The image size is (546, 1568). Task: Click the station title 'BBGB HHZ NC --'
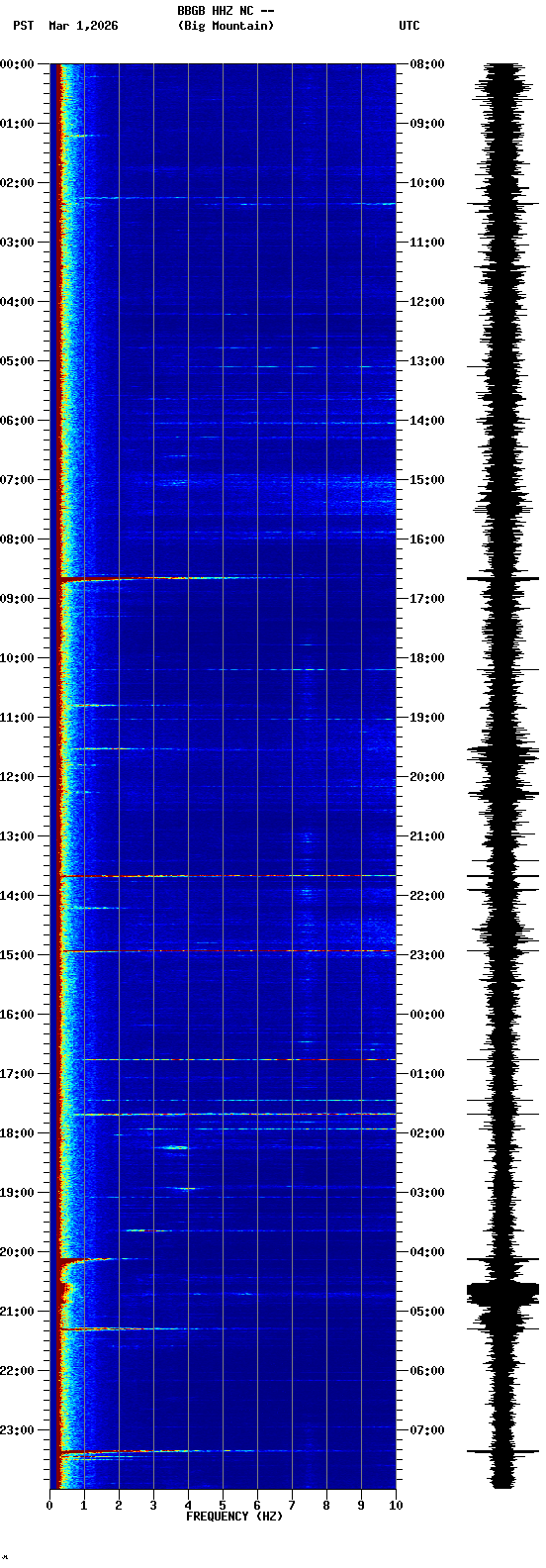click(226, 11)
